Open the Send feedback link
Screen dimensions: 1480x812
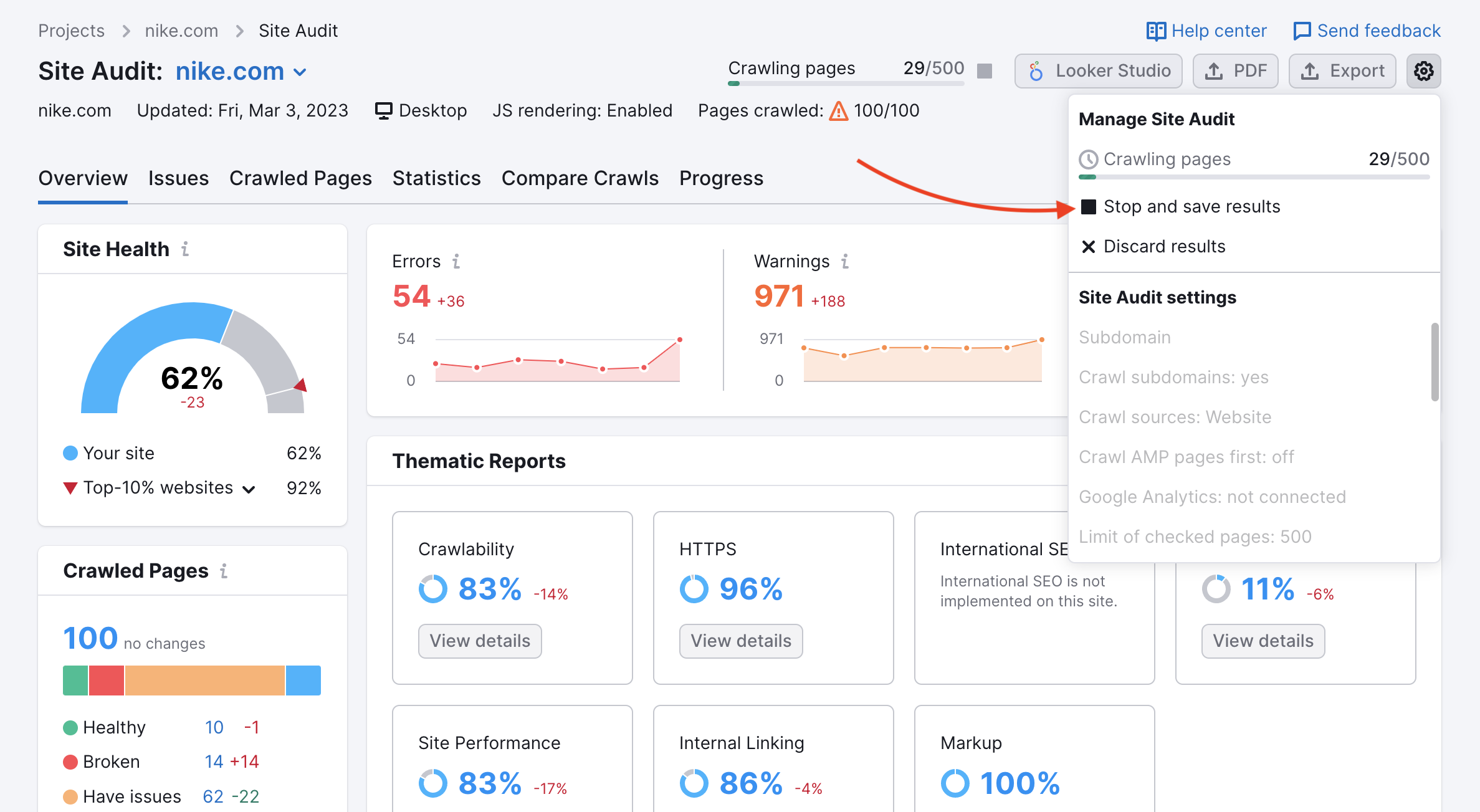(x=1367, y=31)
